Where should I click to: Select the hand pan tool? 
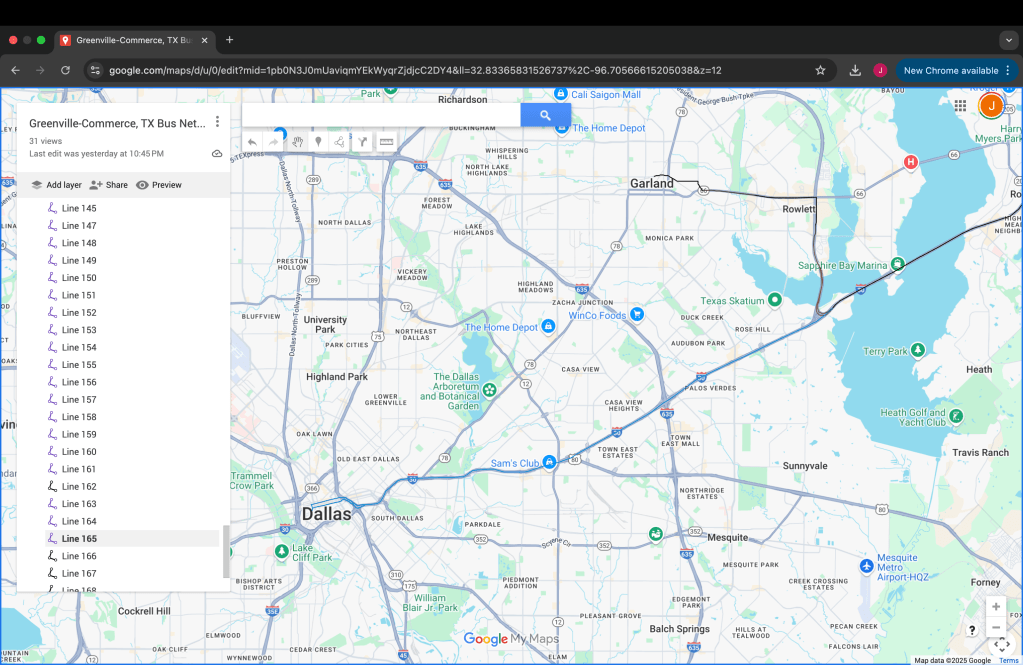click(298, 142)
